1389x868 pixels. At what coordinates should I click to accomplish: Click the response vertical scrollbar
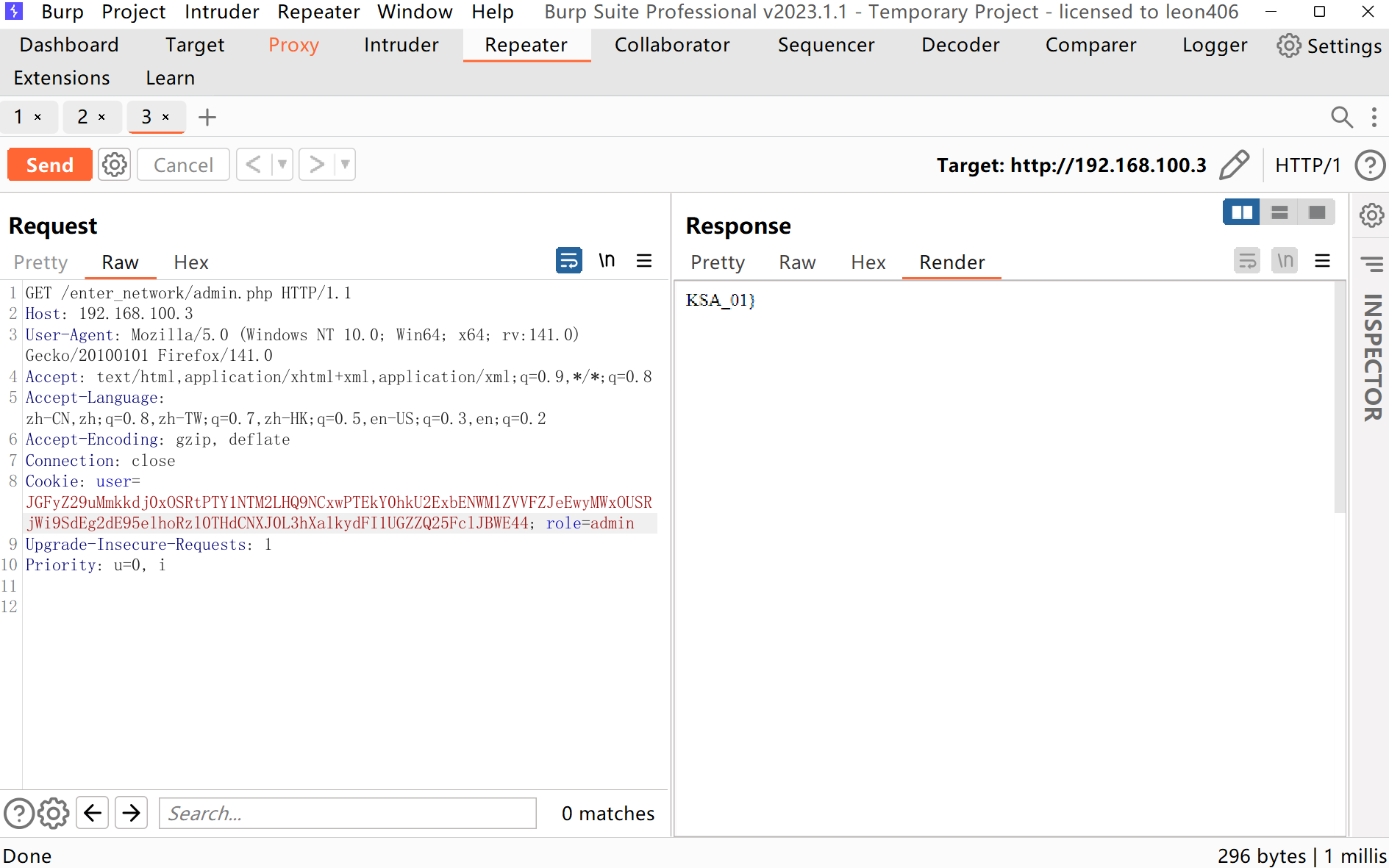click(x=1340, y=397)
